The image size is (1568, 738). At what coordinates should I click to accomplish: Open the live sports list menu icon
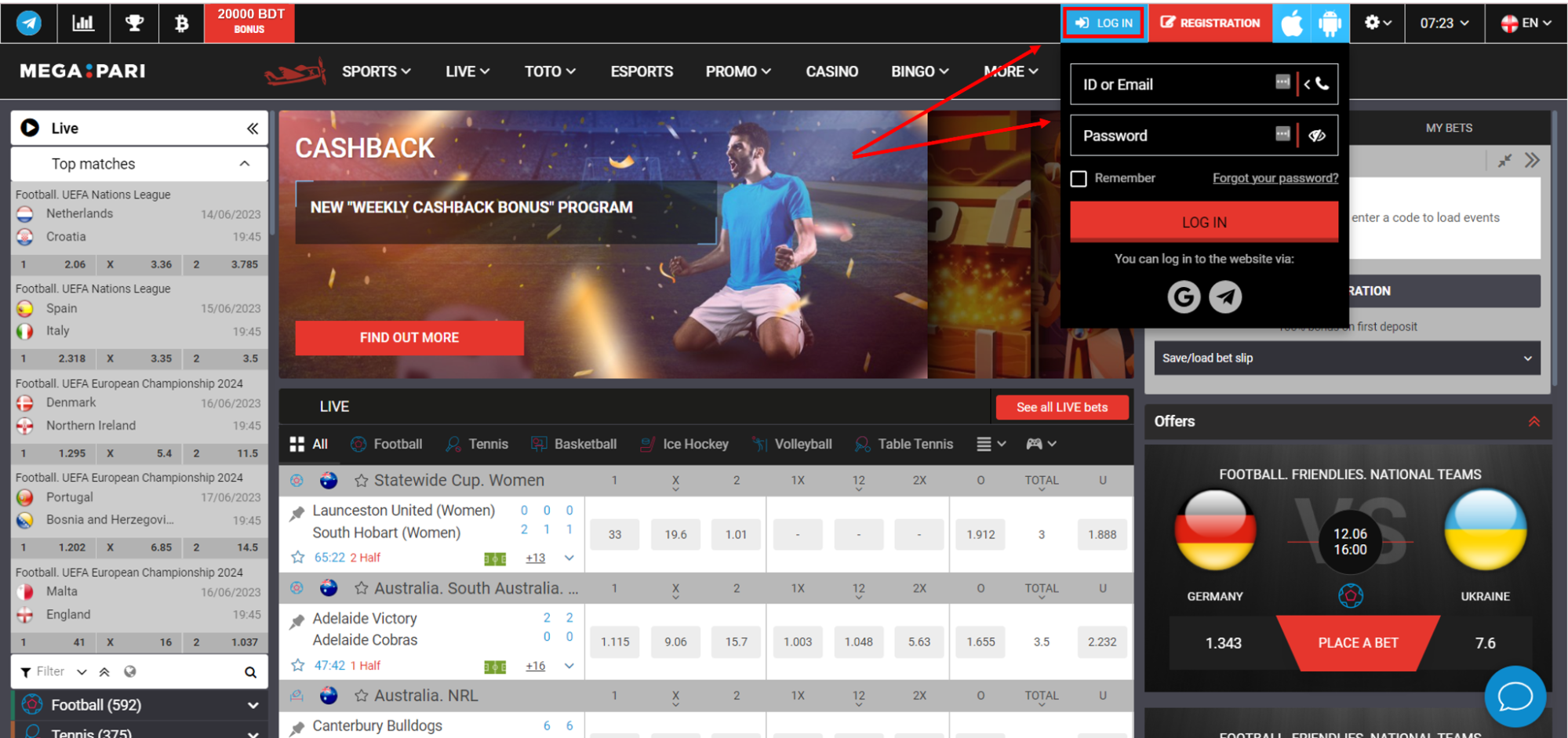pyautogui.click(x=991, y=444)
